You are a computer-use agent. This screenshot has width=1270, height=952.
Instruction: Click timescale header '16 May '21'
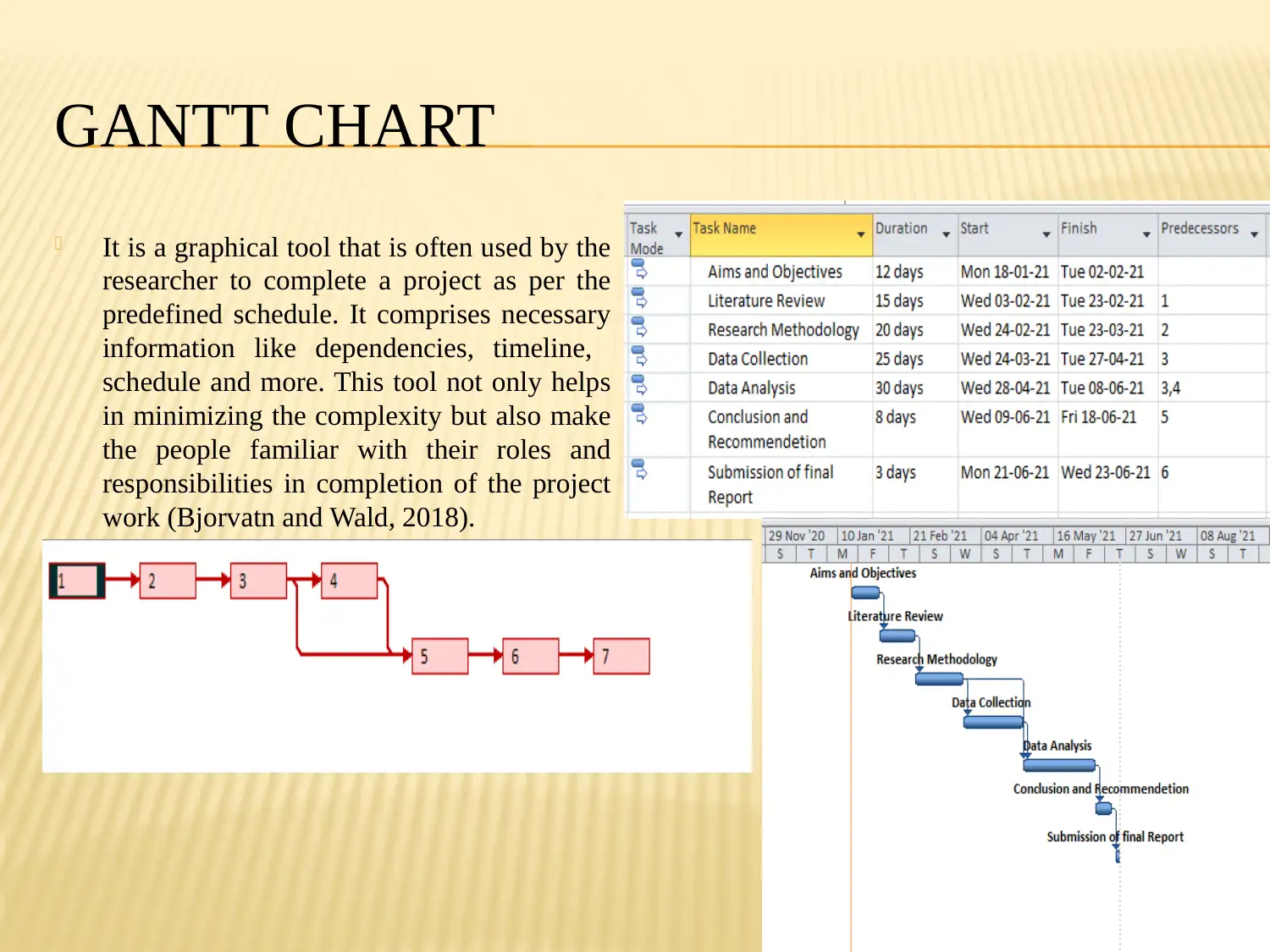(x=1089, y=536)
